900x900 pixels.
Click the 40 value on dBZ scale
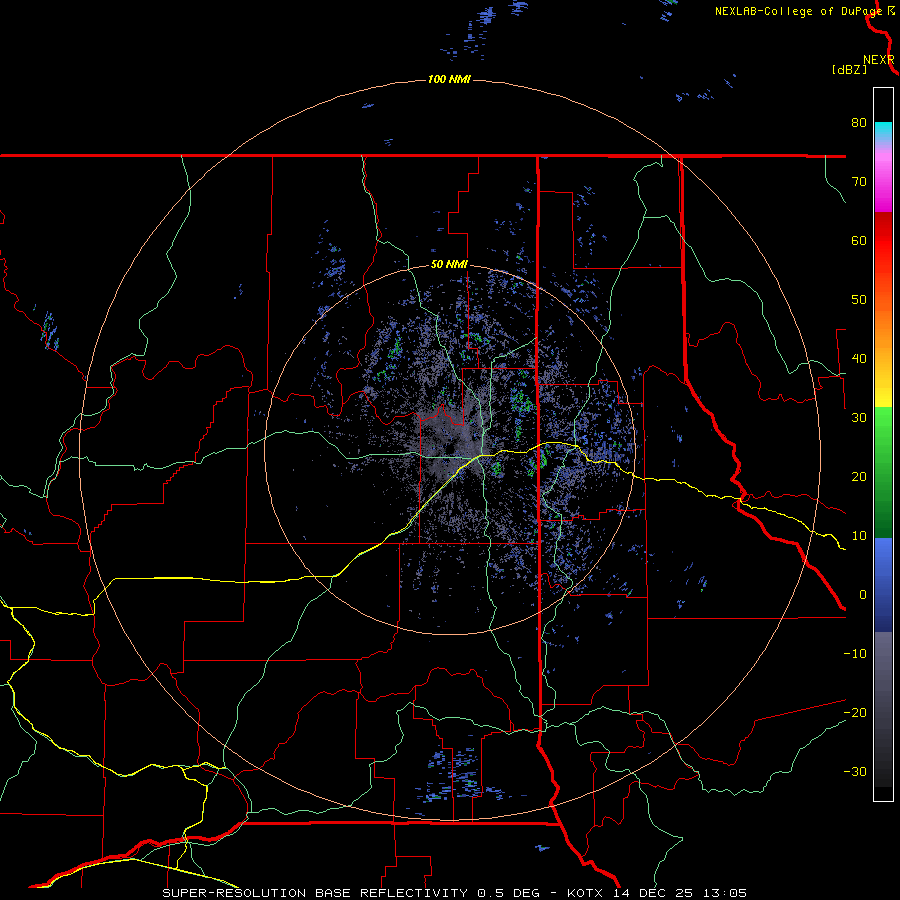(x=859, y=359)
